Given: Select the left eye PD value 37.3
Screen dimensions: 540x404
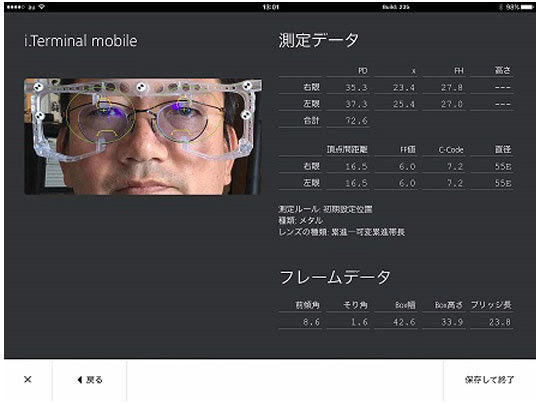Looking at the screenshot, I should [356, 104].
